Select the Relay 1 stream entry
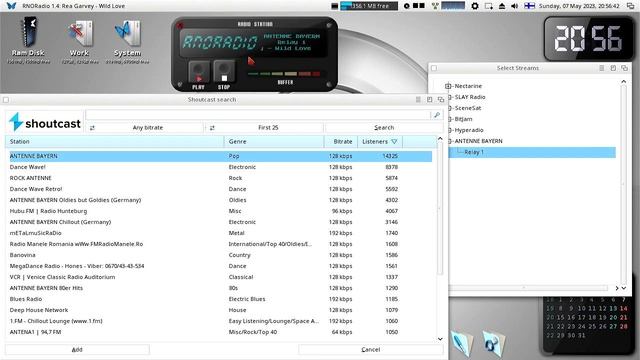This screenshot has width=640, height=360. 532,152
